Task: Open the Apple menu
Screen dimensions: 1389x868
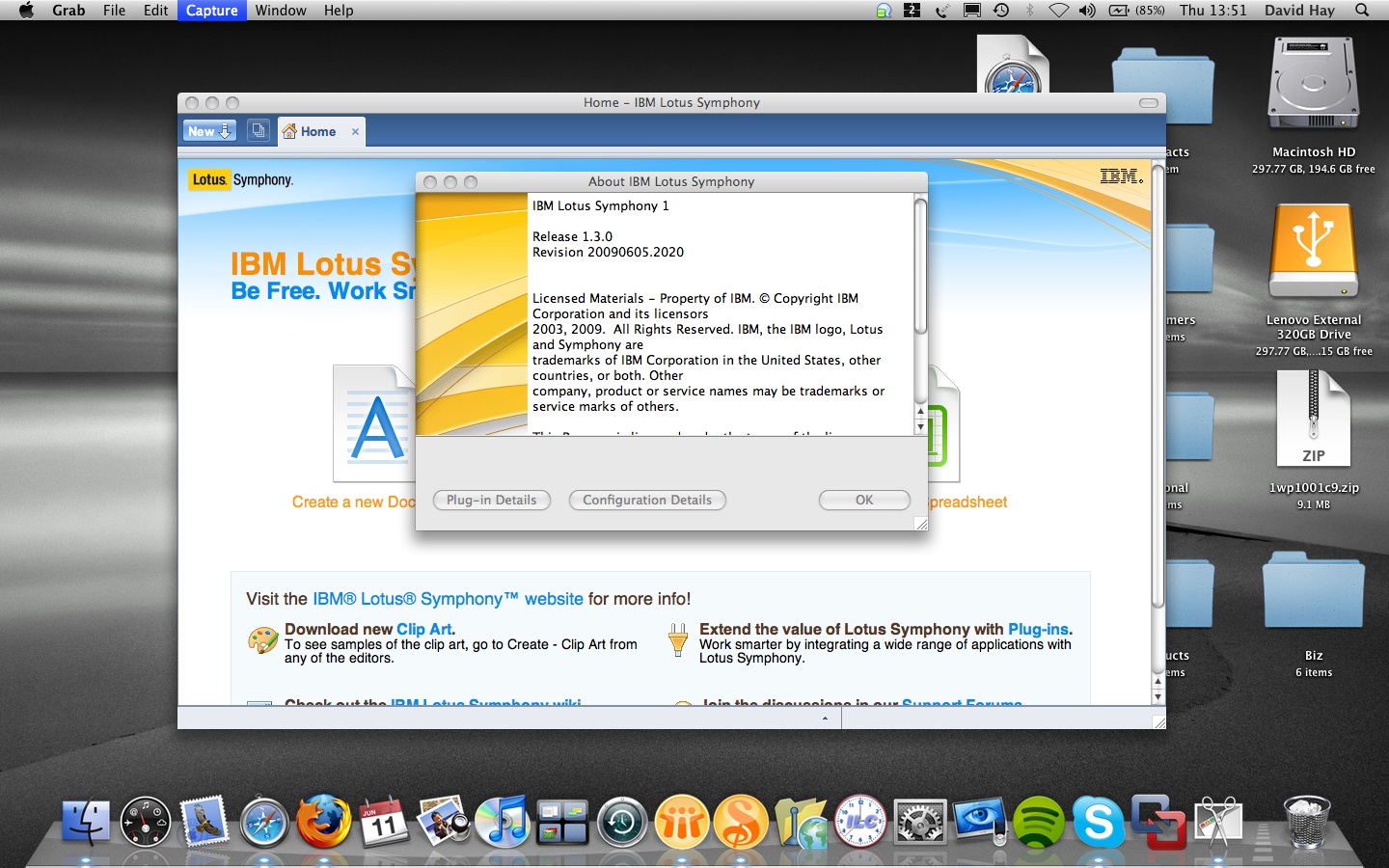Action: click(26, 11)
